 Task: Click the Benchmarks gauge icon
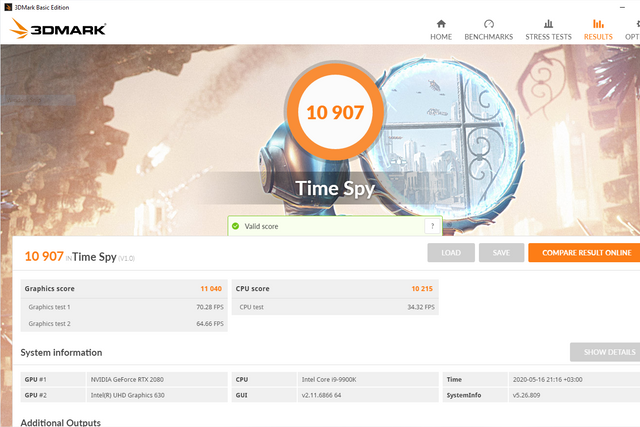point(489,24)
